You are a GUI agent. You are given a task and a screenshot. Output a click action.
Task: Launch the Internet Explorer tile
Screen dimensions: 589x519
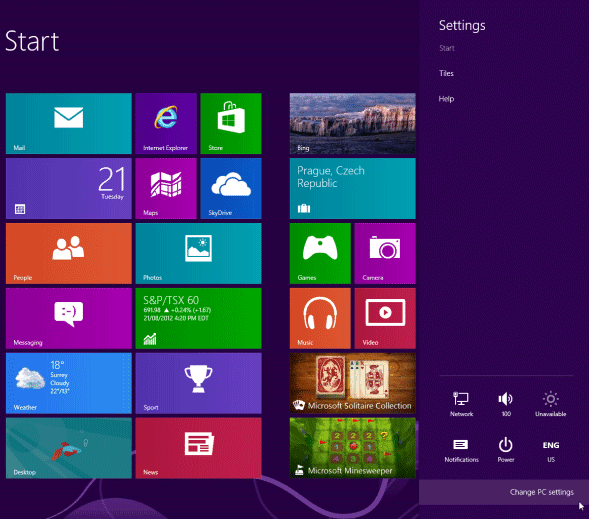[166, 124]
